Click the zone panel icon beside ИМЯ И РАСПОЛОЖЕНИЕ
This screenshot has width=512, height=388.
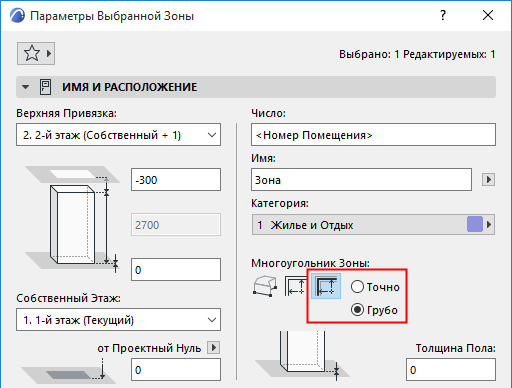coord(45,87)
